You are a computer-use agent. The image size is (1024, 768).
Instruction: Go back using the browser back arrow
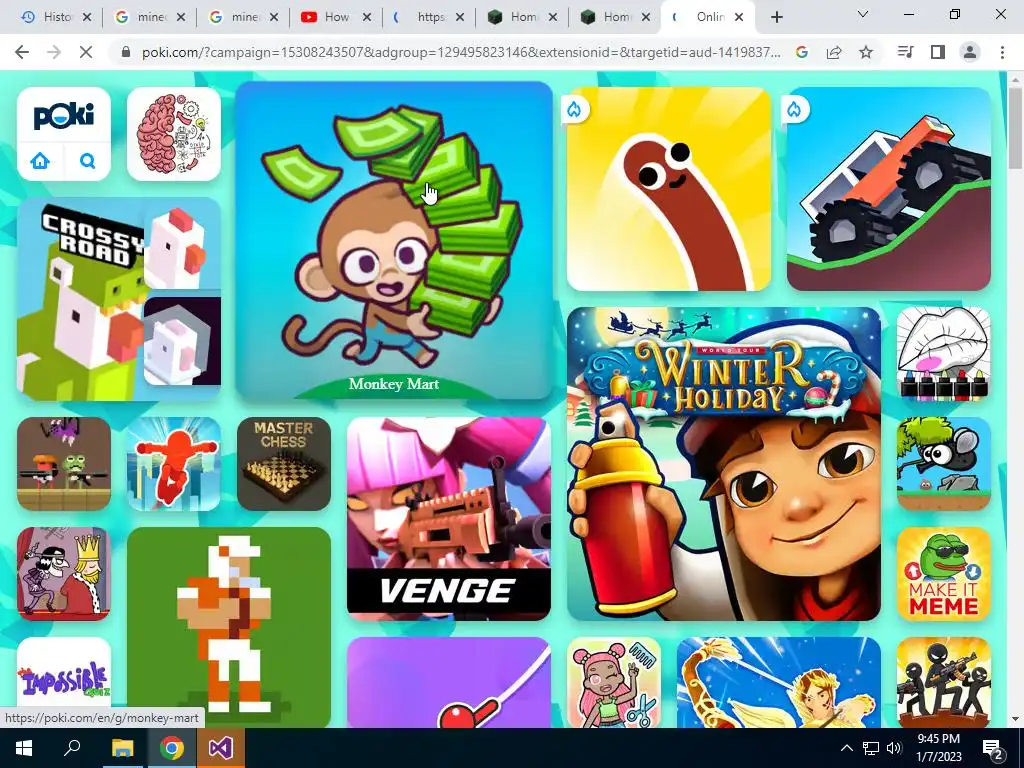(22, 52)
